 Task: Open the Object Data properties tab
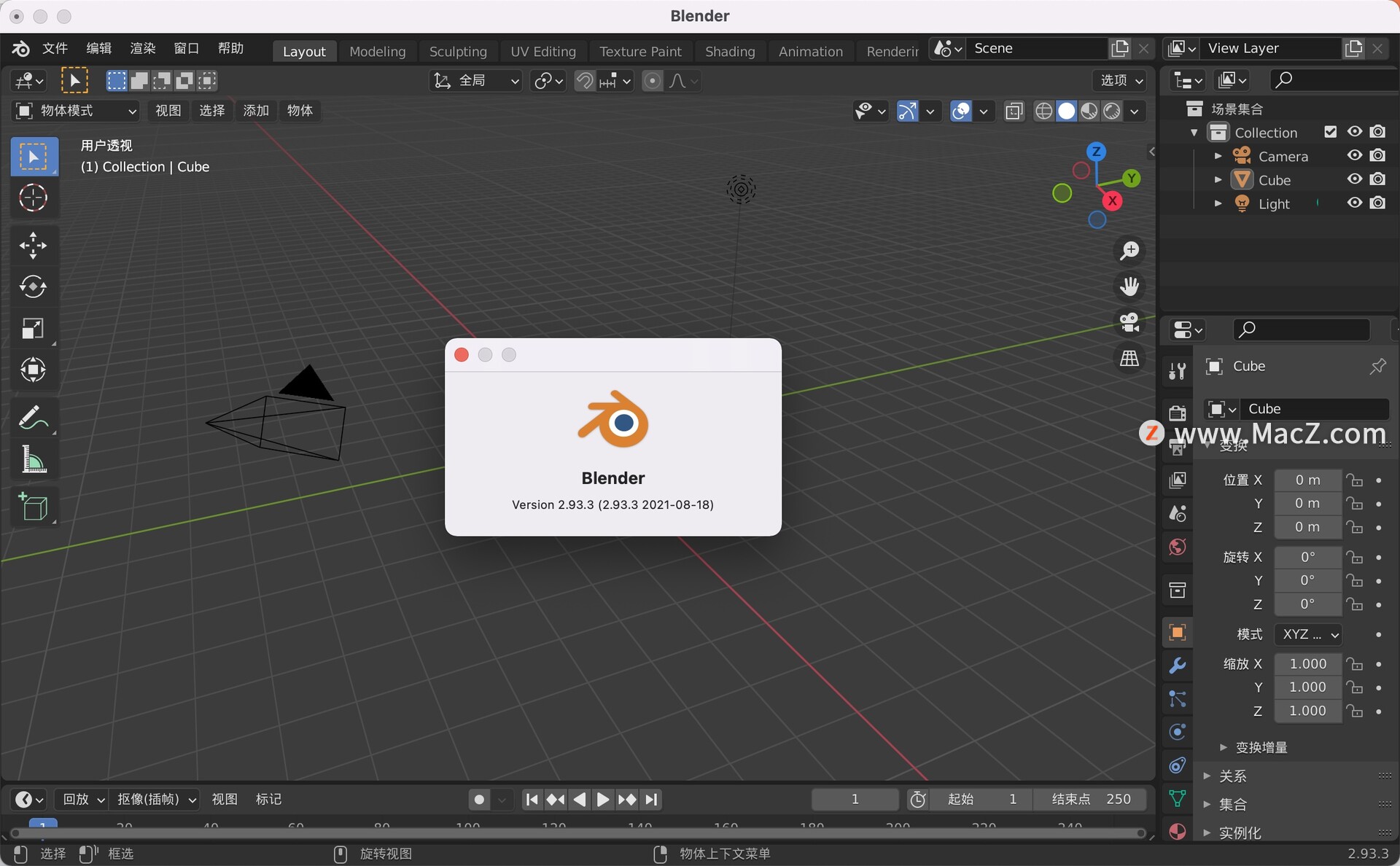point(1177,798)
